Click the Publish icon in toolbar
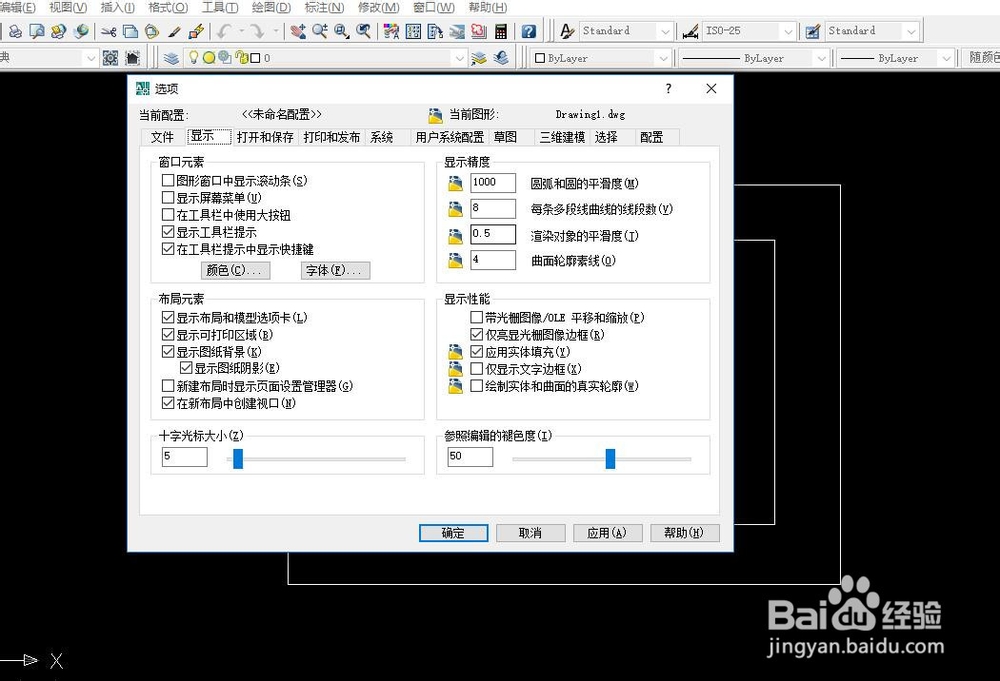 coord(59,31)
